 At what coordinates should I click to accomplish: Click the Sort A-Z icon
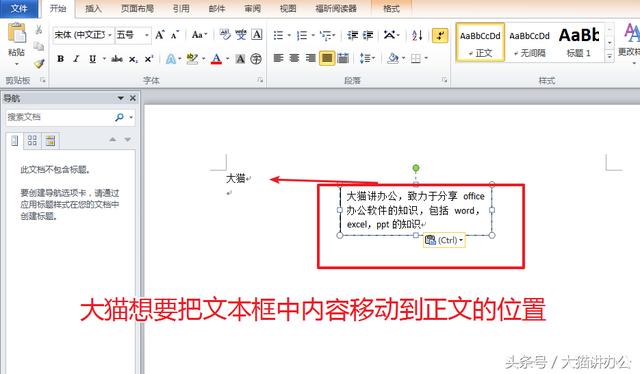pos(417,35)
